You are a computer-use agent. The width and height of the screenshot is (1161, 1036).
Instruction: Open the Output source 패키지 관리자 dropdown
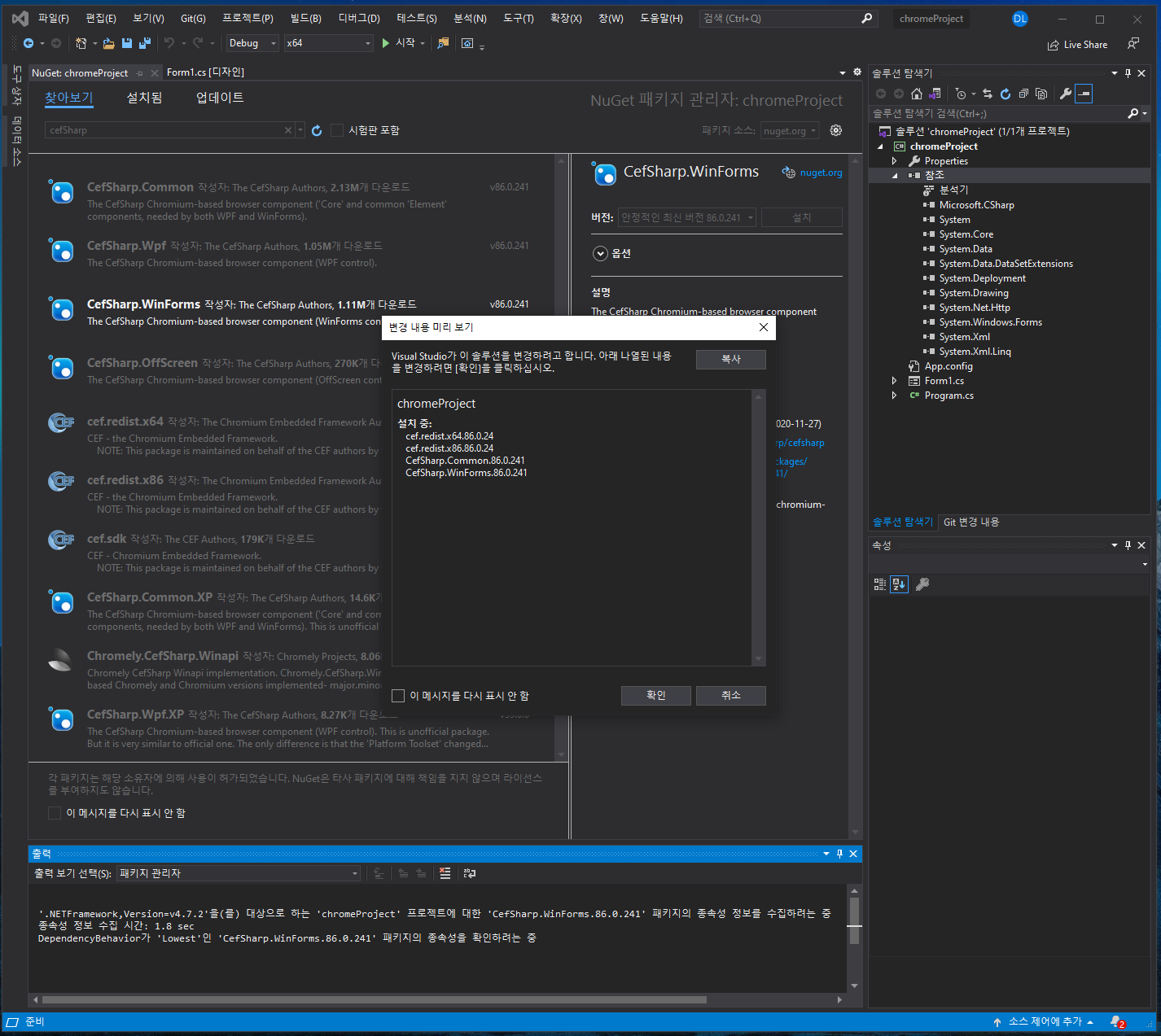click(239, 873)
